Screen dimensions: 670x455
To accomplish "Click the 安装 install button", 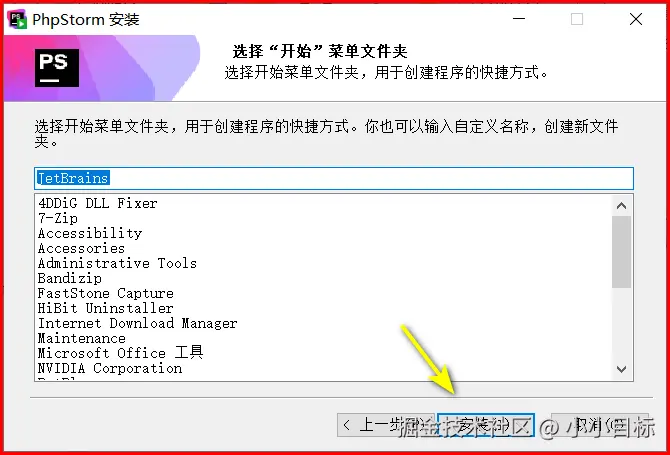I will (486, 425).
